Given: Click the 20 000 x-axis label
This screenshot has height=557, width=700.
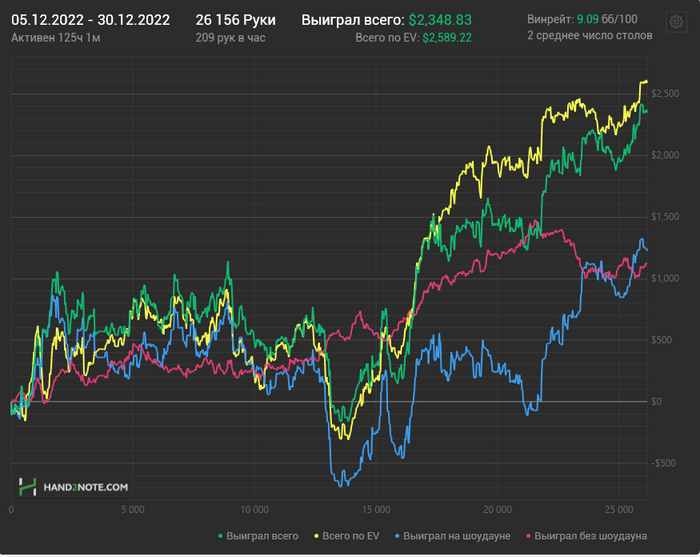Looking at the screenshot, I should coord(497,509).
